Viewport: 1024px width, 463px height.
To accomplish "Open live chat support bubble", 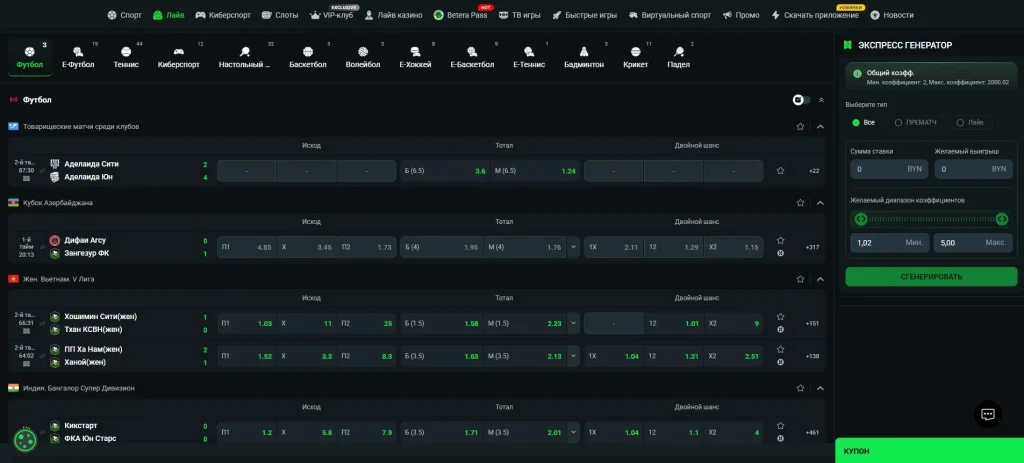I will point(987,414).
